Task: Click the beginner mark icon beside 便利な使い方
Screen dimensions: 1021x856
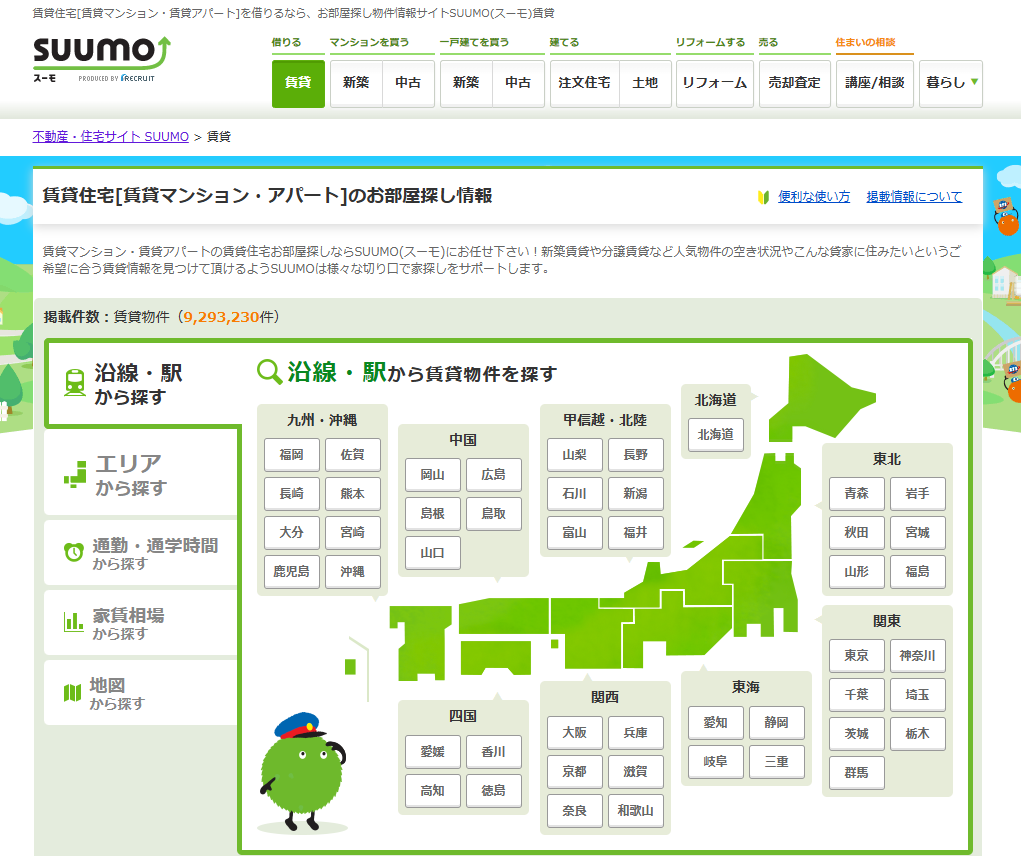Action: [764, 197]
